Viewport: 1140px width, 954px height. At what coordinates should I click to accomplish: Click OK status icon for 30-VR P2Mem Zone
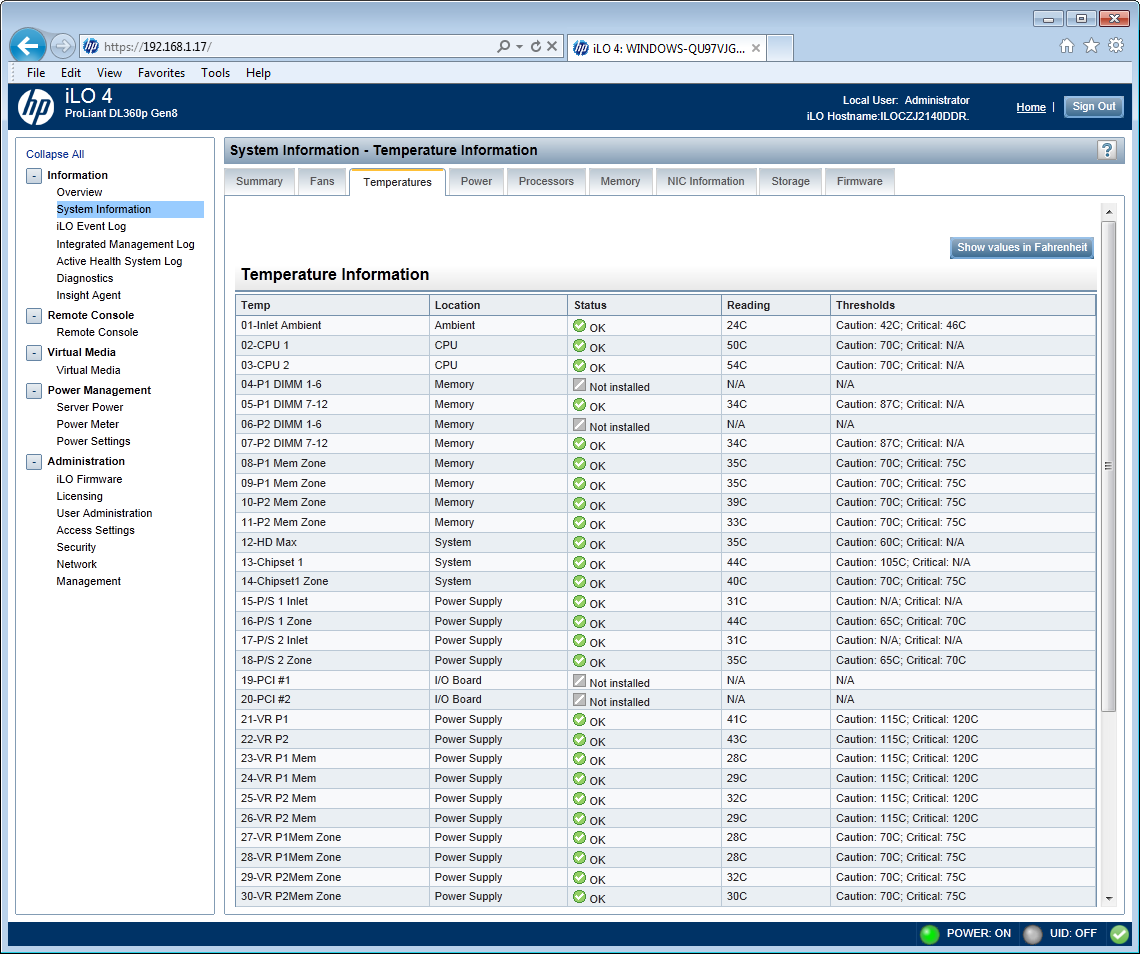[579, 897]
